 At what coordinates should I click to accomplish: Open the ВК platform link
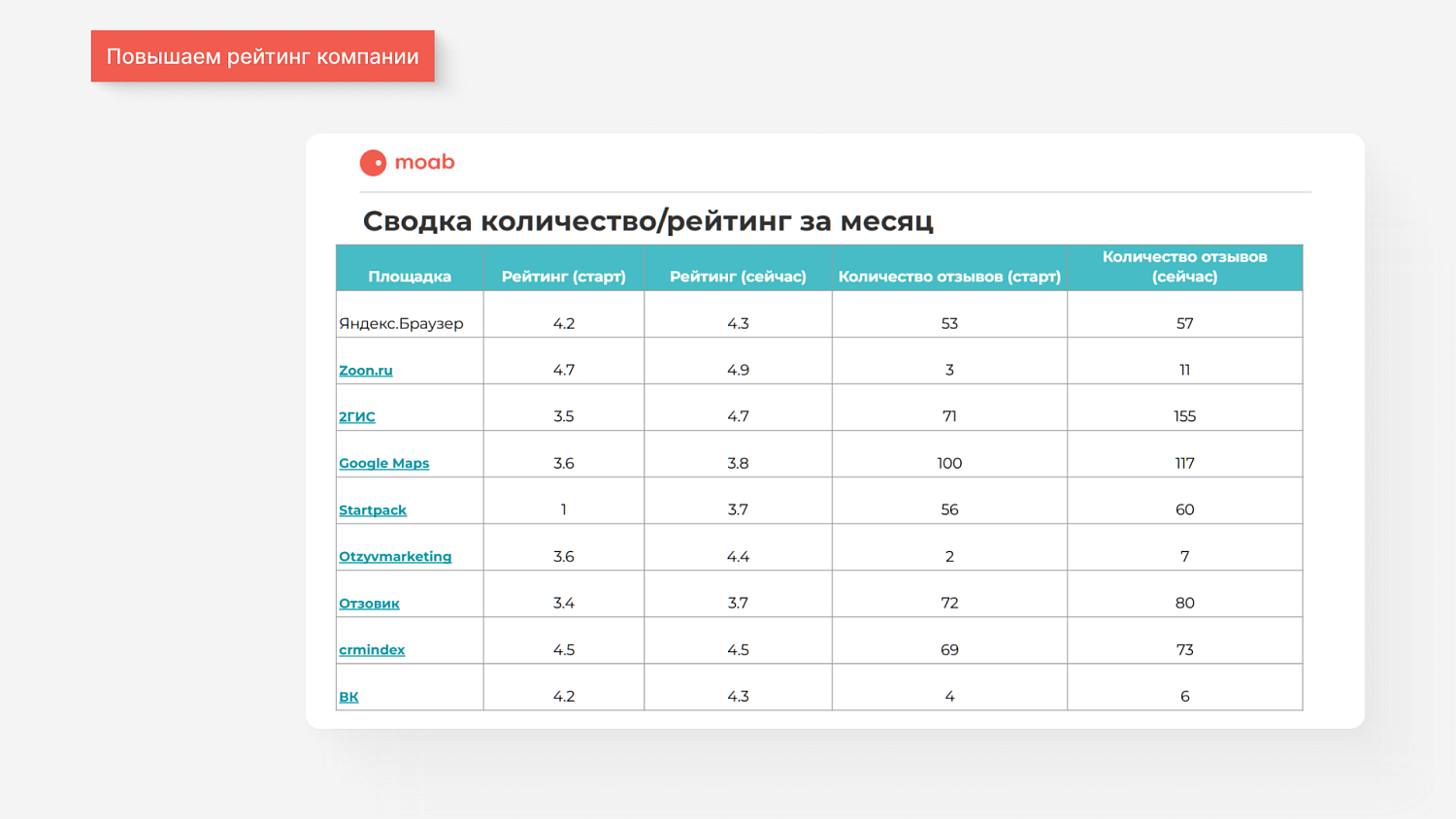(350, 696)
